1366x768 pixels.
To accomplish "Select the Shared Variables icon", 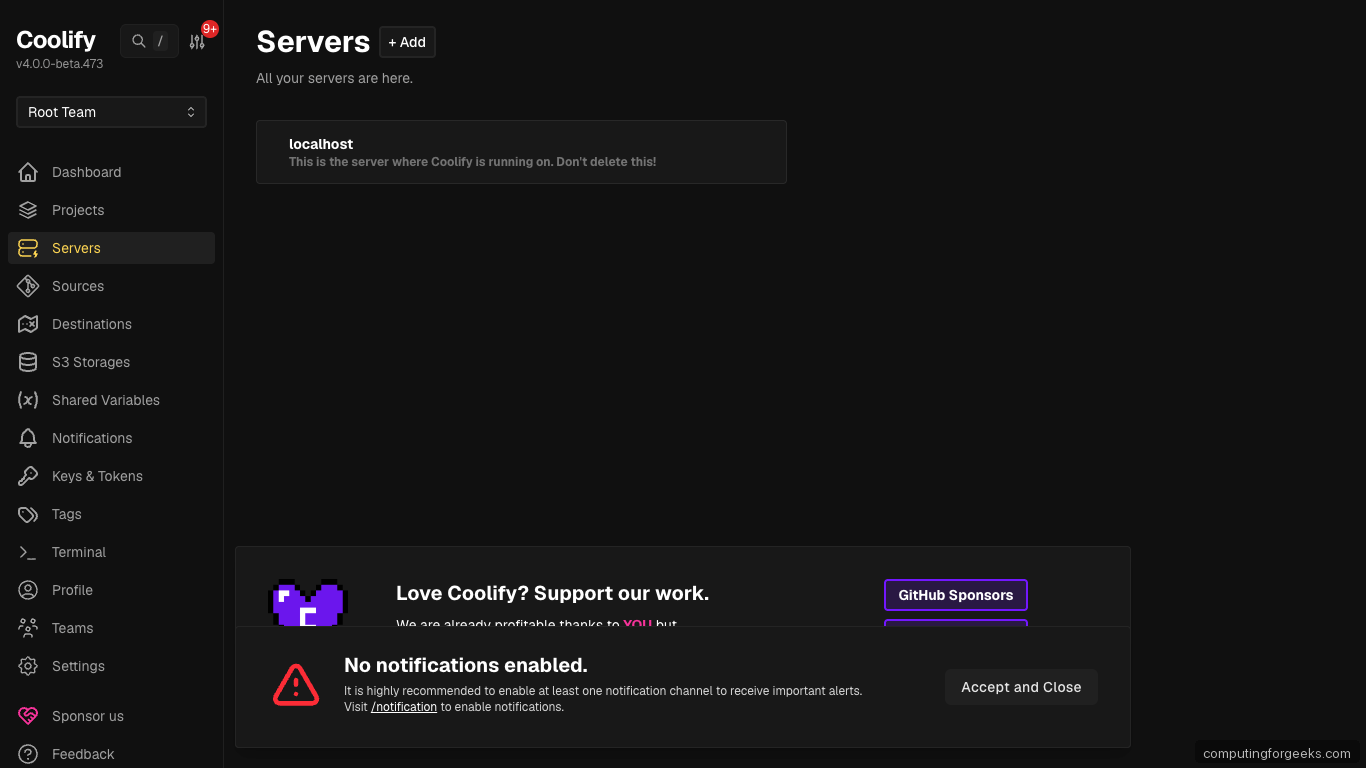I will (29, 400).
